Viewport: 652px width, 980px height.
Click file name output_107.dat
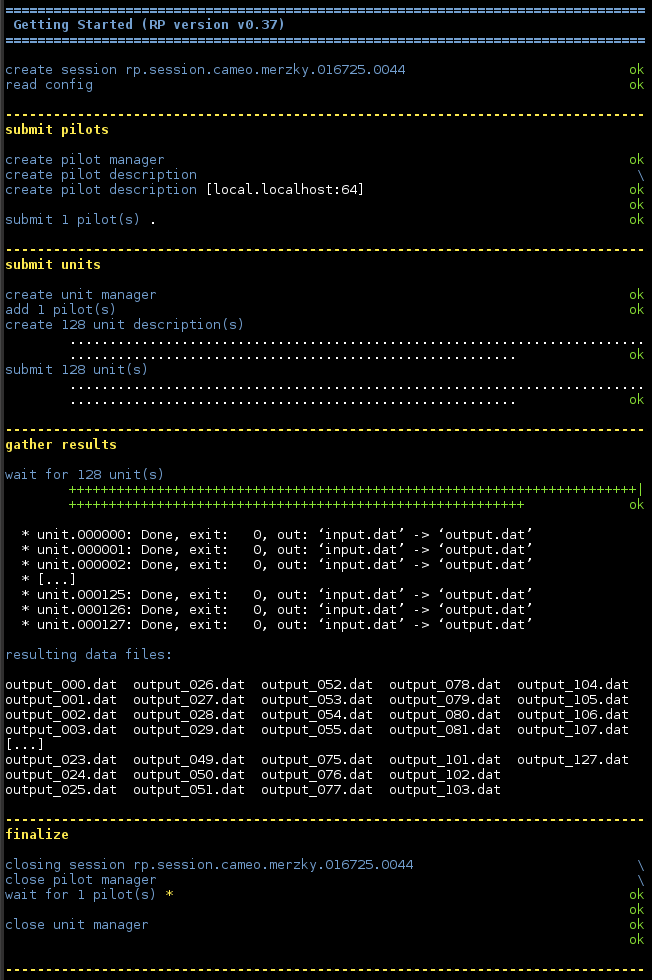(x=573, y=729)
